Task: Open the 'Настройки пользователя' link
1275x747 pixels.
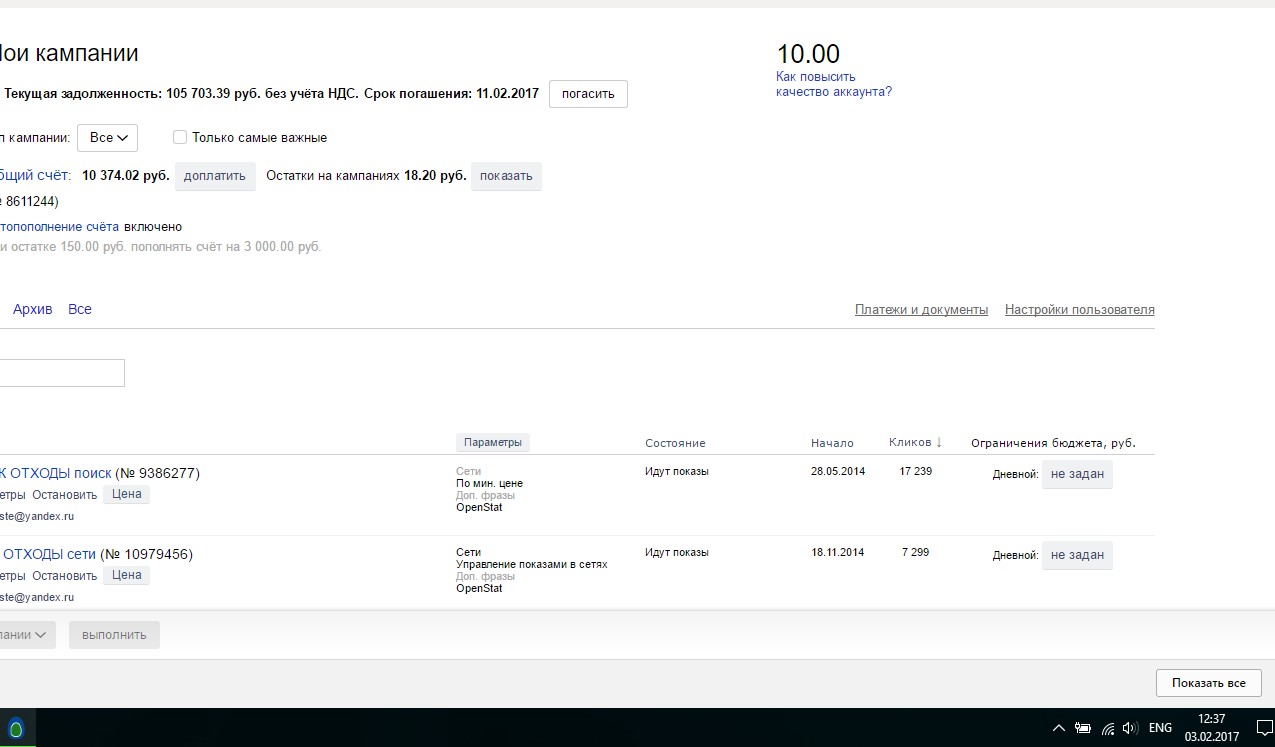Action: point(1080,309)
